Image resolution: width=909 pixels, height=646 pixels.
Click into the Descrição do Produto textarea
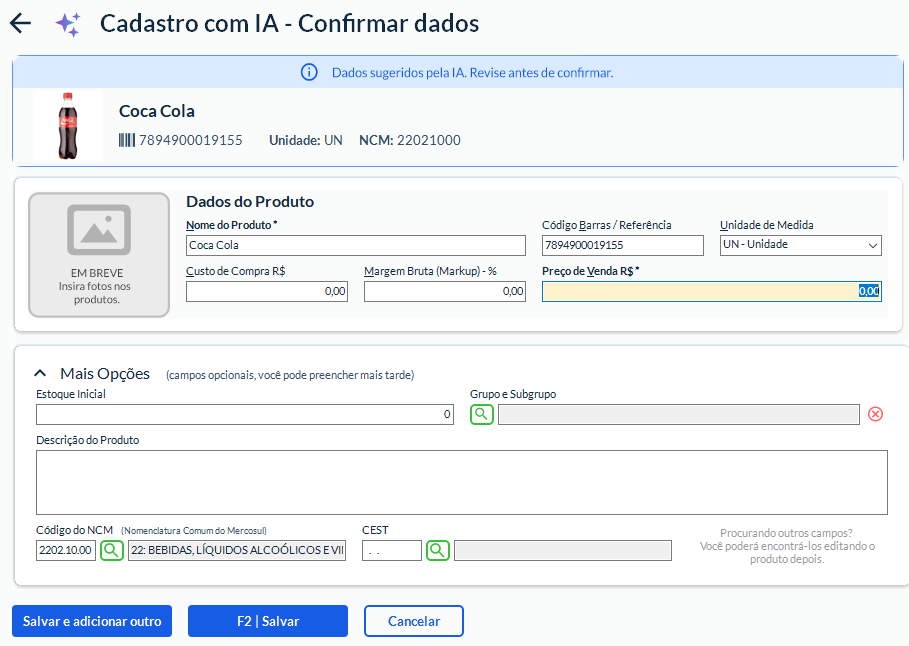(461, 482)
